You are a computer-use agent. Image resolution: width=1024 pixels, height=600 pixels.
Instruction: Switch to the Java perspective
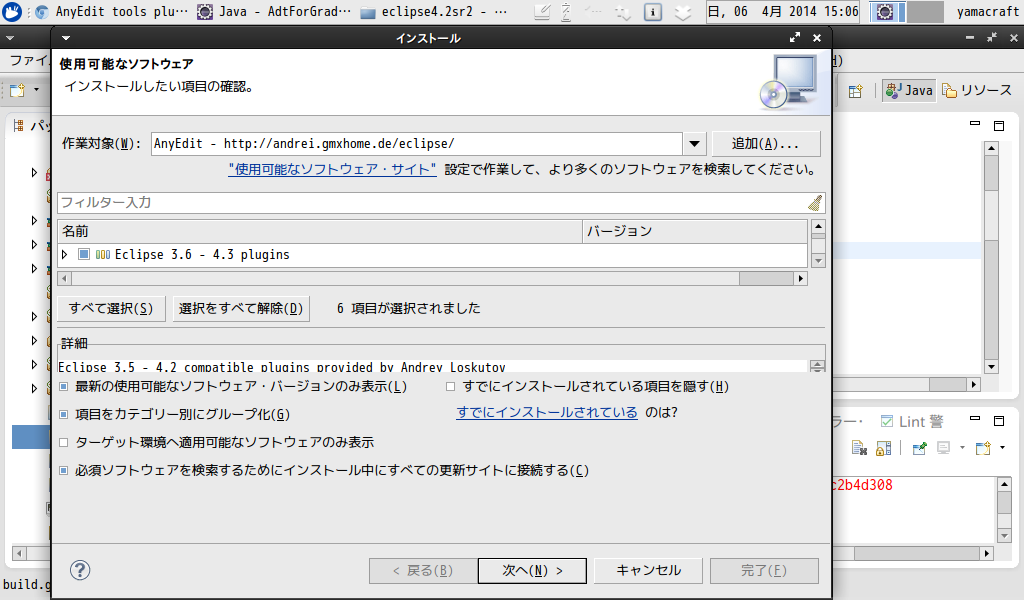click(x=909, y=90)
